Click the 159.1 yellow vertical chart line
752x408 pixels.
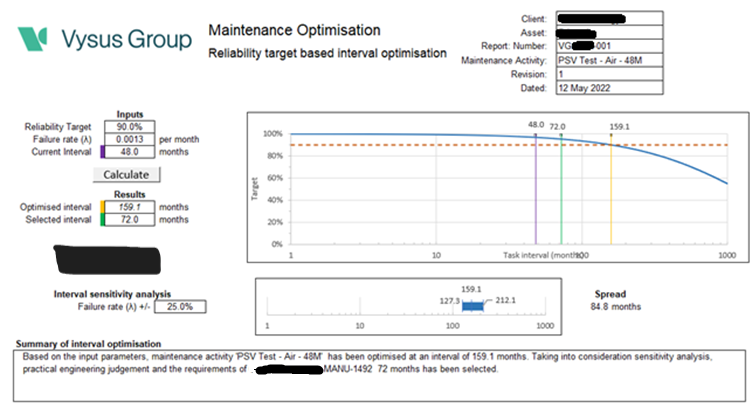click(611, 190)
